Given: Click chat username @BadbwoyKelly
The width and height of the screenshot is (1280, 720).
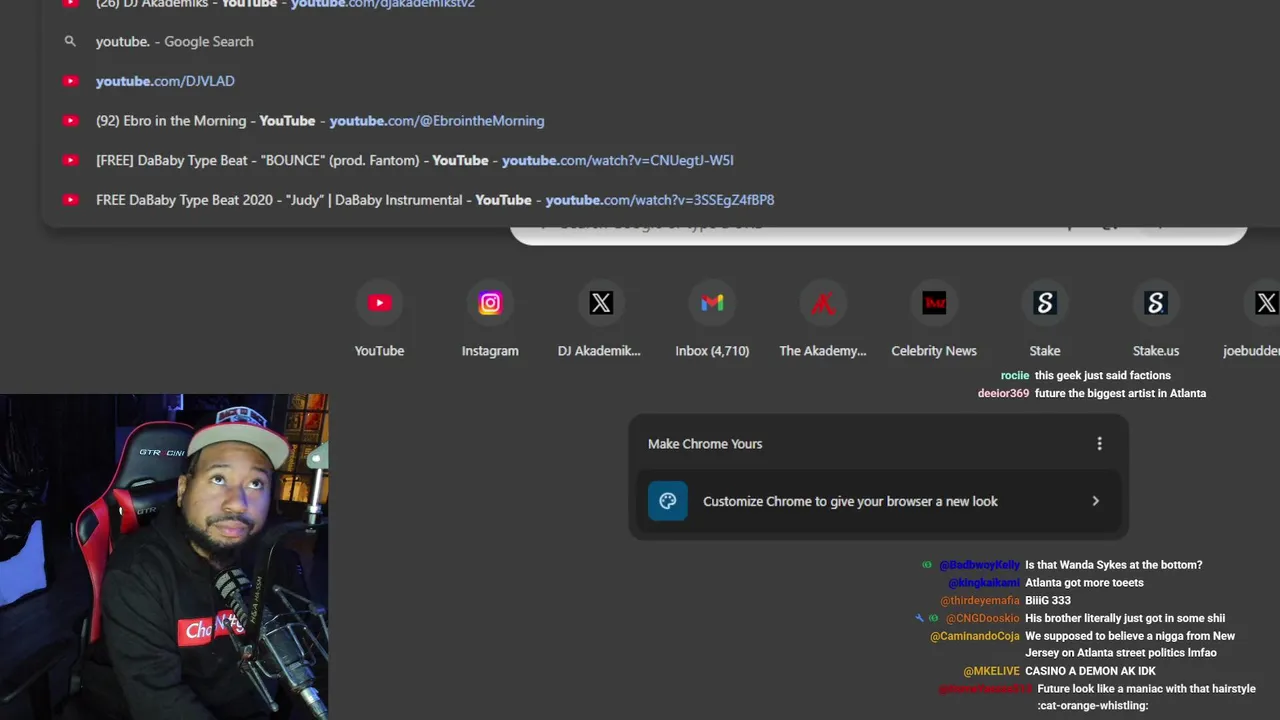Looking at the screenshot, I should [979, 565].
